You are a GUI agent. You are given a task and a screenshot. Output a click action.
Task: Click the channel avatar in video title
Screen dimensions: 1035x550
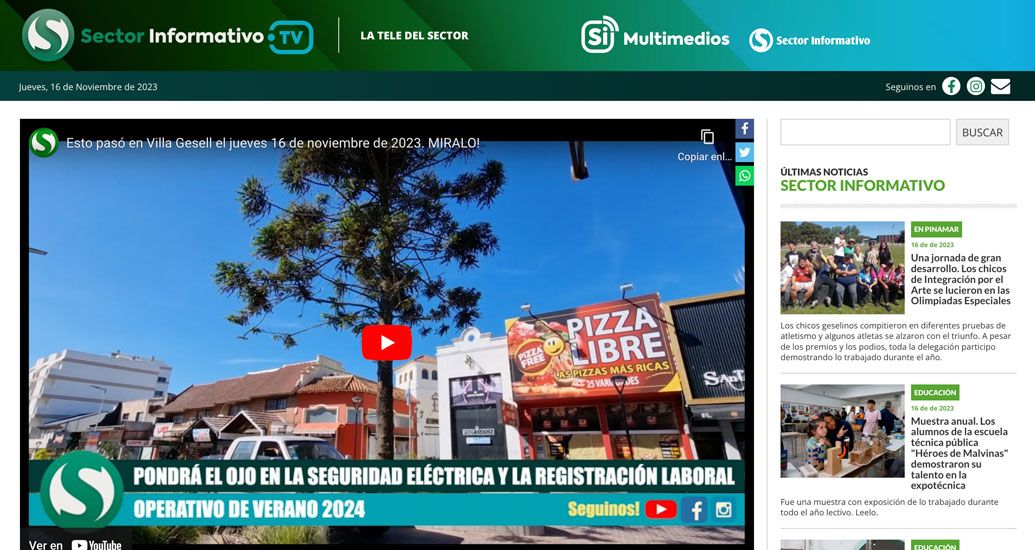pyautogui.click(x=44, y=143)
